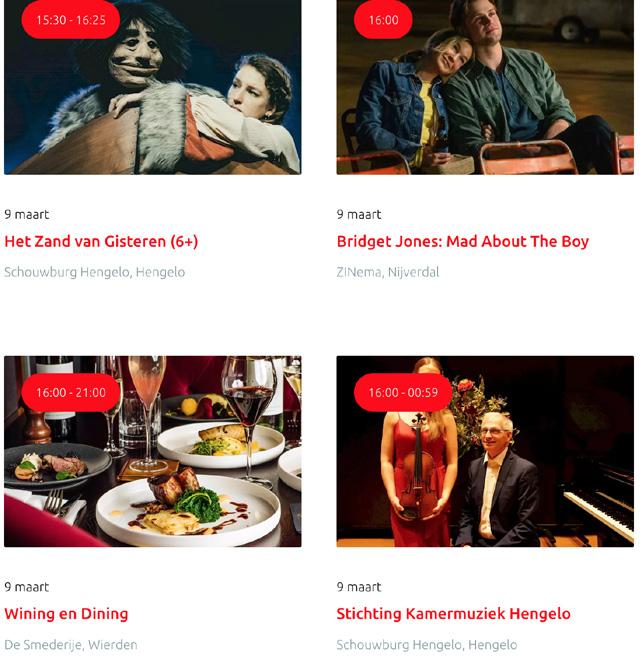Click Schouwburg Hengelo location under Kamermuziek
The width and height of the screenshot is (642, 664).
[x=427, y=645]
